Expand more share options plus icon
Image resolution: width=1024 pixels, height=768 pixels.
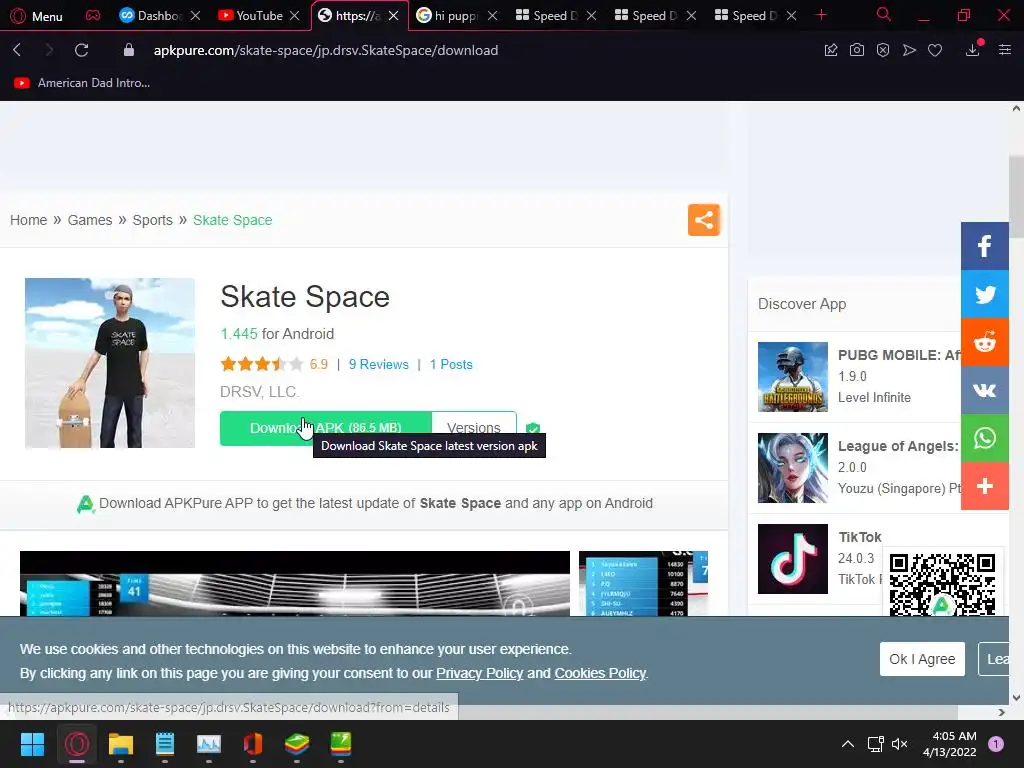point(985,486)
